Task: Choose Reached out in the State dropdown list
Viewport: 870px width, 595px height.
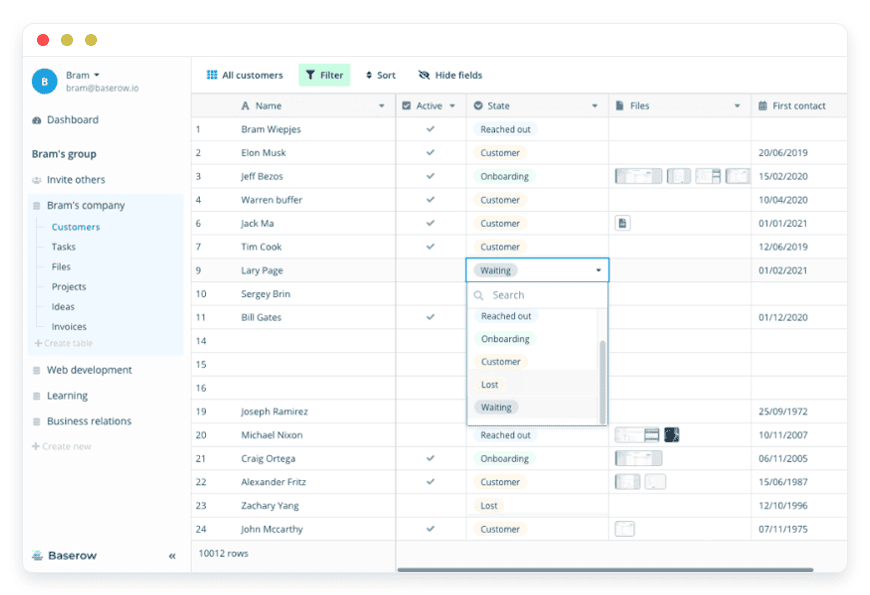Action: [x=506, y=316]
